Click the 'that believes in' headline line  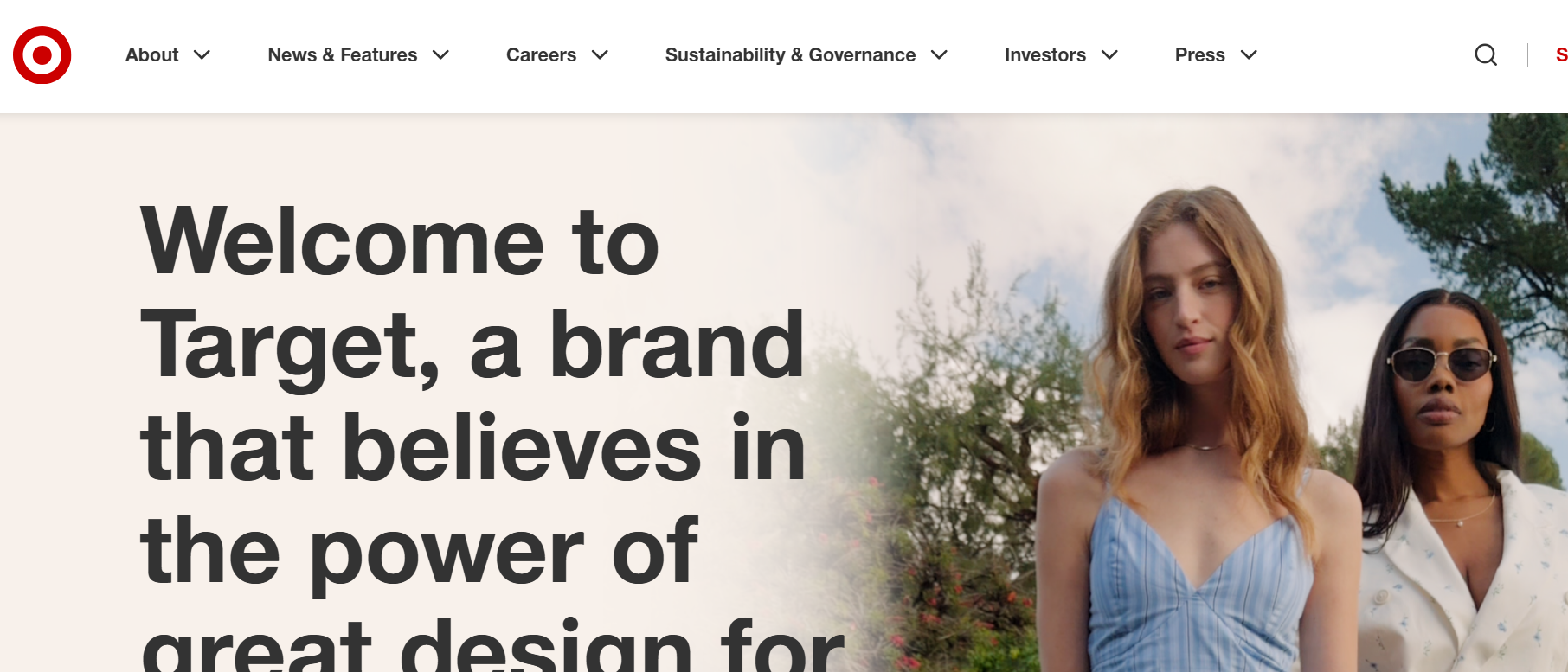coord(472,446)
